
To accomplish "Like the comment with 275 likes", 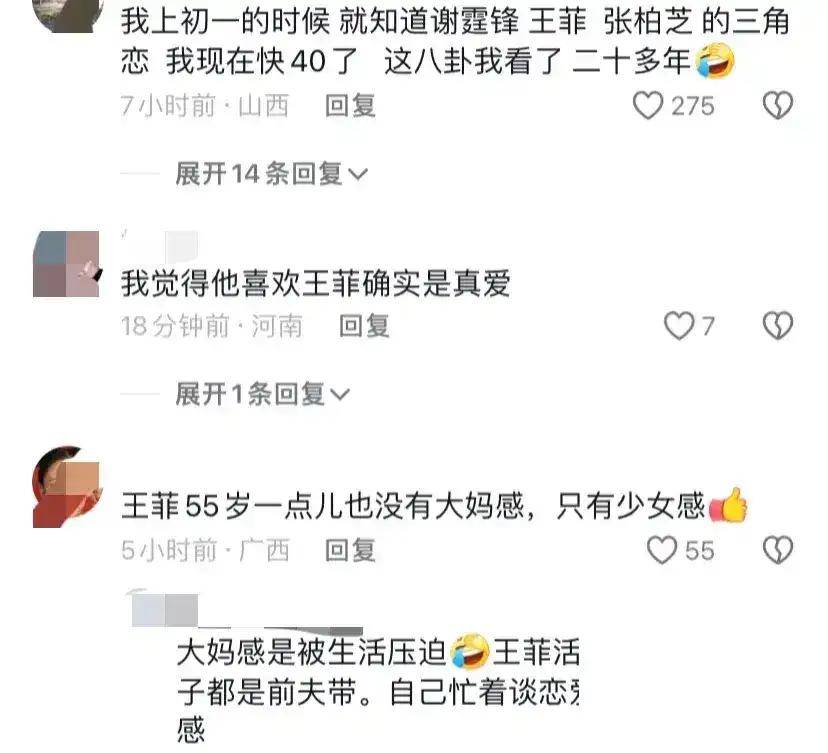I will click(647, 105).
